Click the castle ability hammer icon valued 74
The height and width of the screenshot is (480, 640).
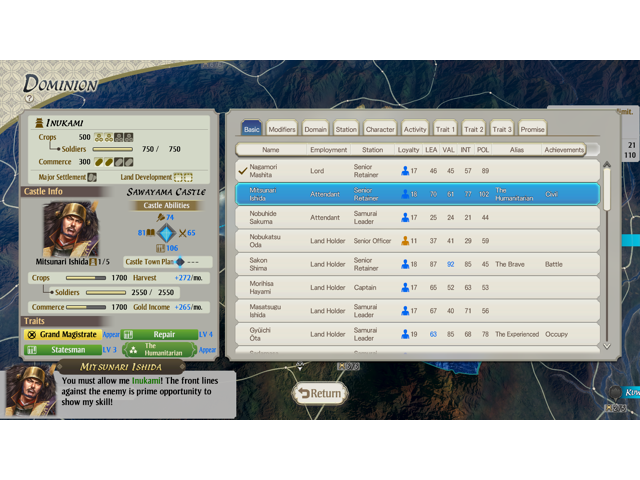(x=161, y=217)
